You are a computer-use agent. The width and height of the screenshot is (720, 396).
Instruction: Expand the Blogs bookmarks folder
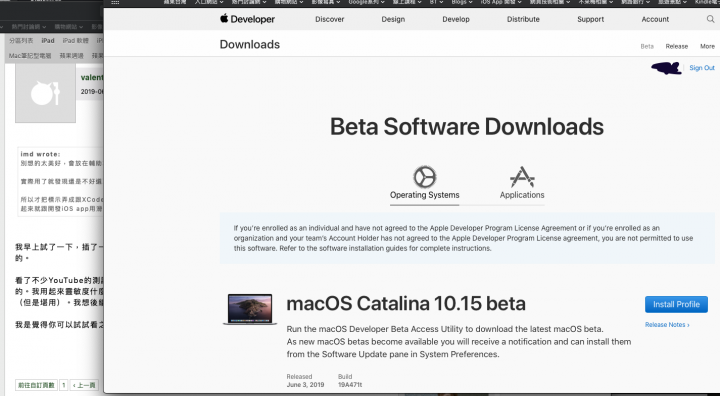click(461, 2)
